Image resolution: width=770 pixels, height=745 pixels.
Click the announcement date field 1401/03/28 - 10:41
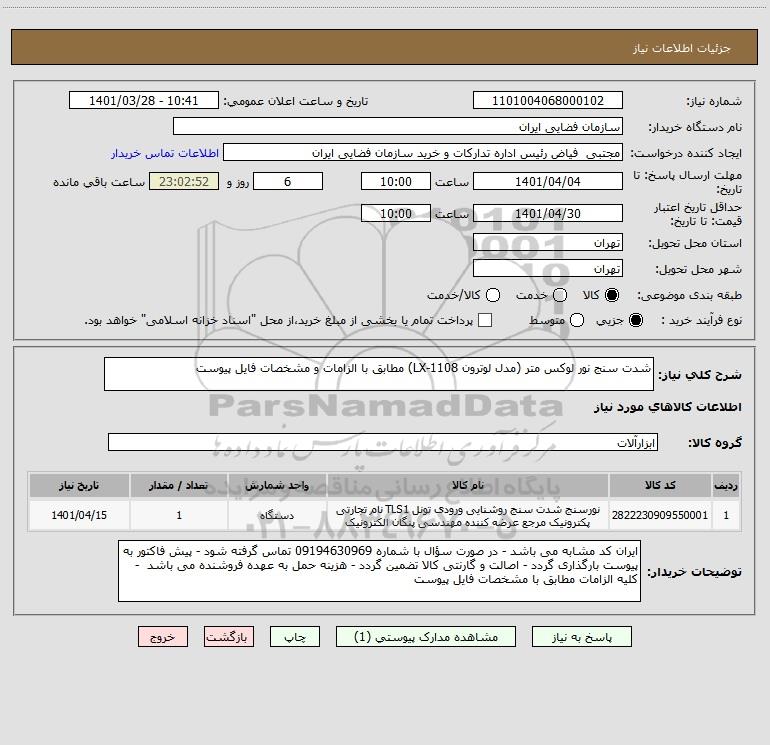pyautogui.click(x=143, y=101)
